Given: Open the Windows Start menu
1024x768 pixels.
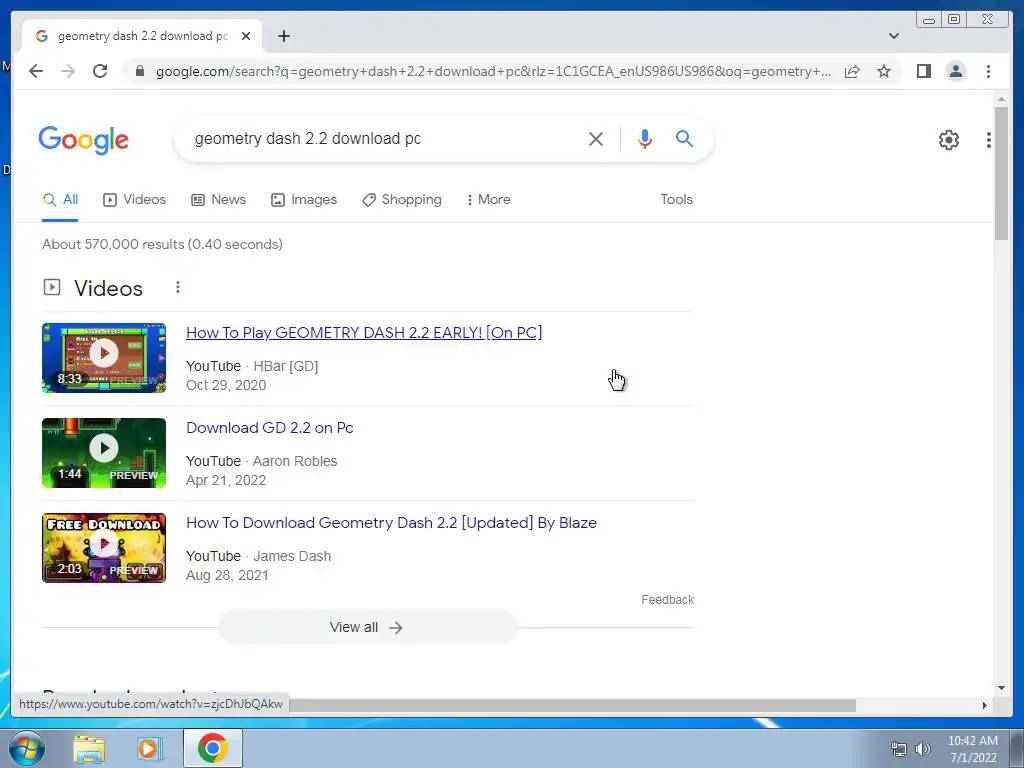Looking at the screenshot, I should point(27,748).
